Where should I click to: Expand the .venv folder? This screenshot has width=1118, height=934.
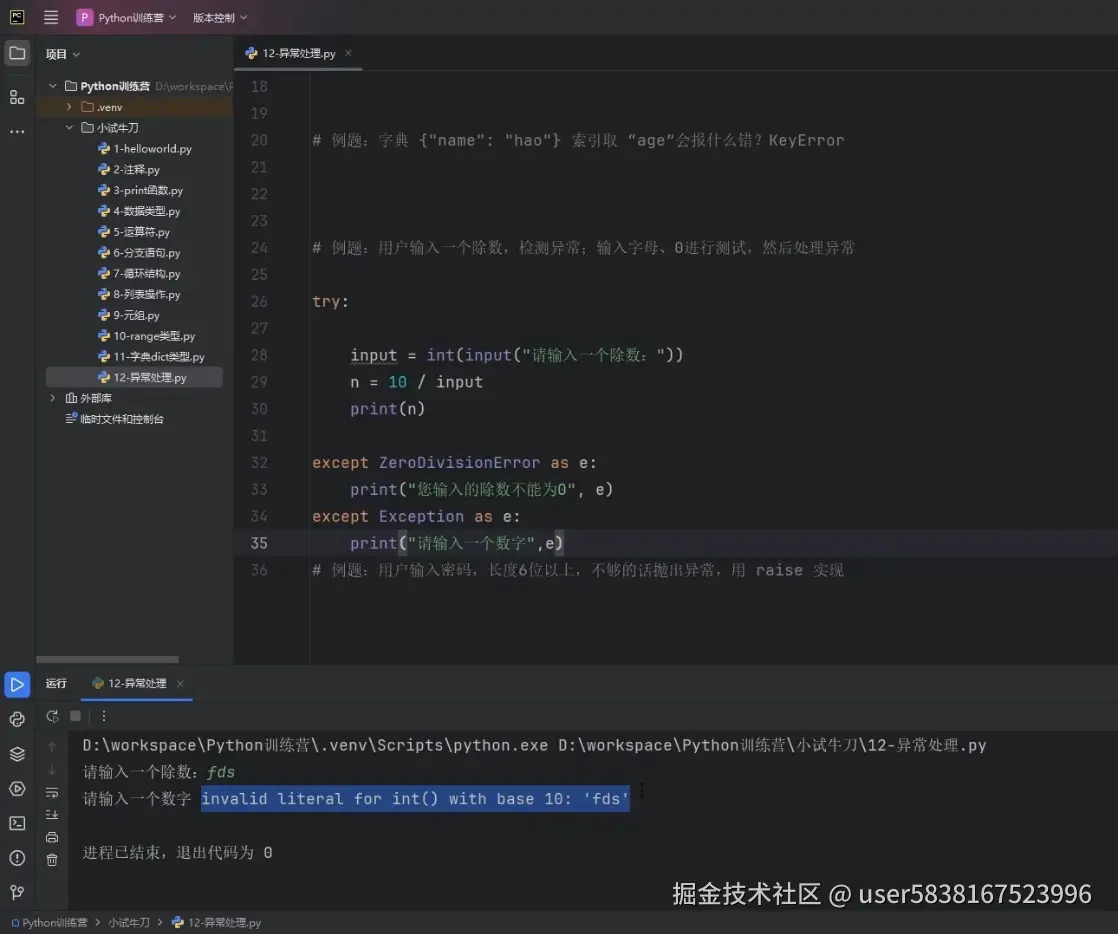[x=68, y=107]
